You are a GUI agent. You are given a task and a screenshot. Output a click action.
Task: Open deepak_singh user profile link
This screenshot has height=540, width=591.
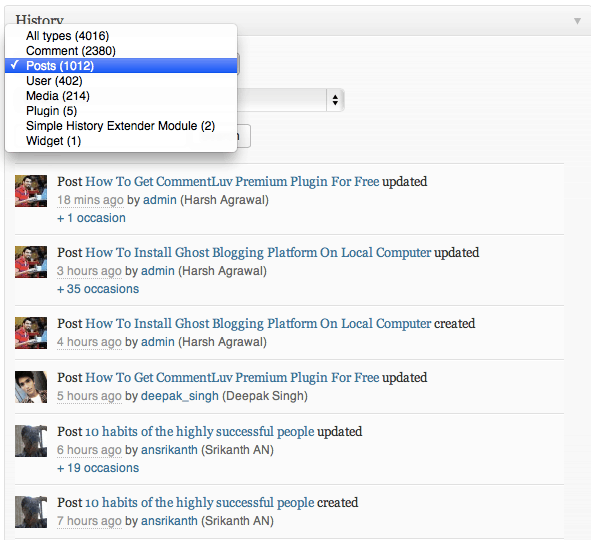180,396
